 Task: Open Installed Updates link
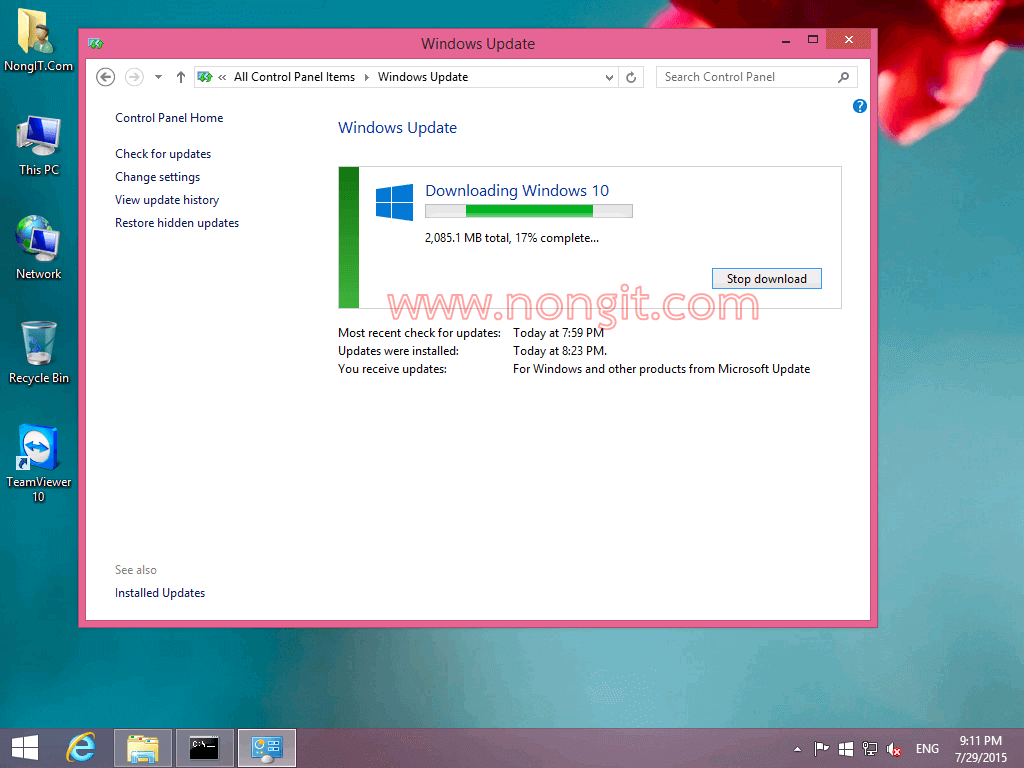point(160,593)
